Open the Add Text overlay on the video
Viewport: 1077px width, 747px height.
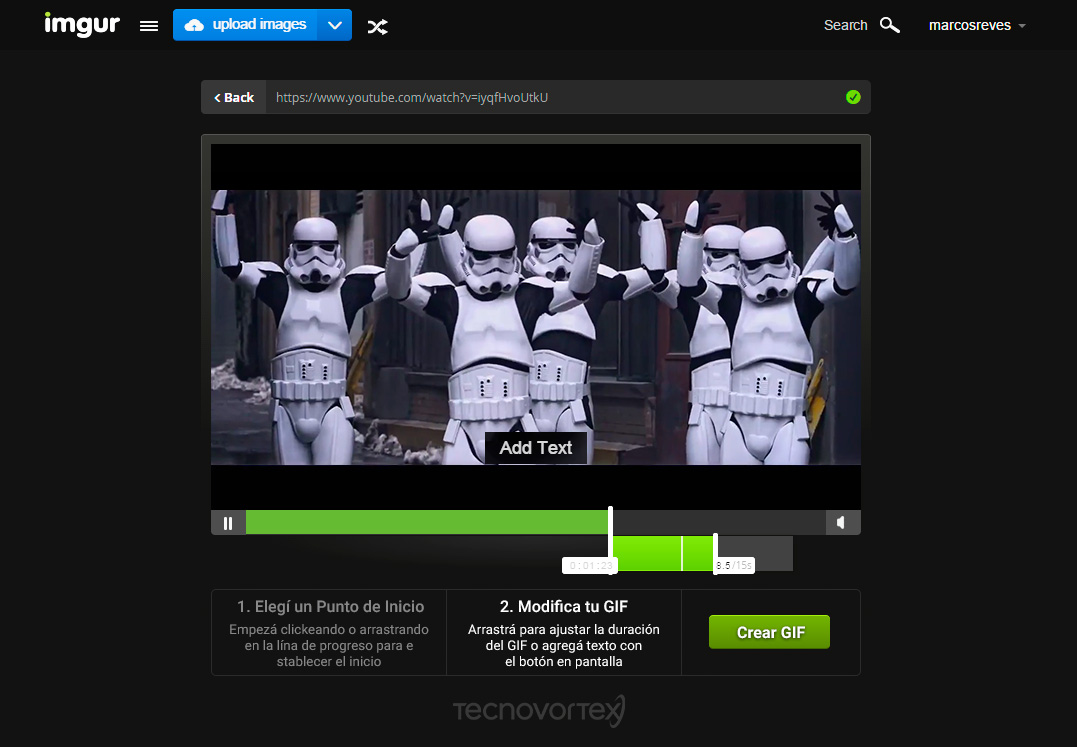(x=536, y=448)
